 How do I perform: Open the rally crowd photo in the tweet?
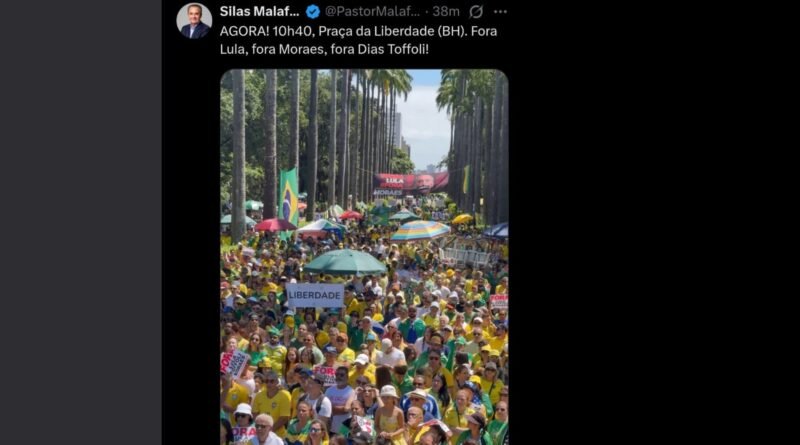point(364,257)
